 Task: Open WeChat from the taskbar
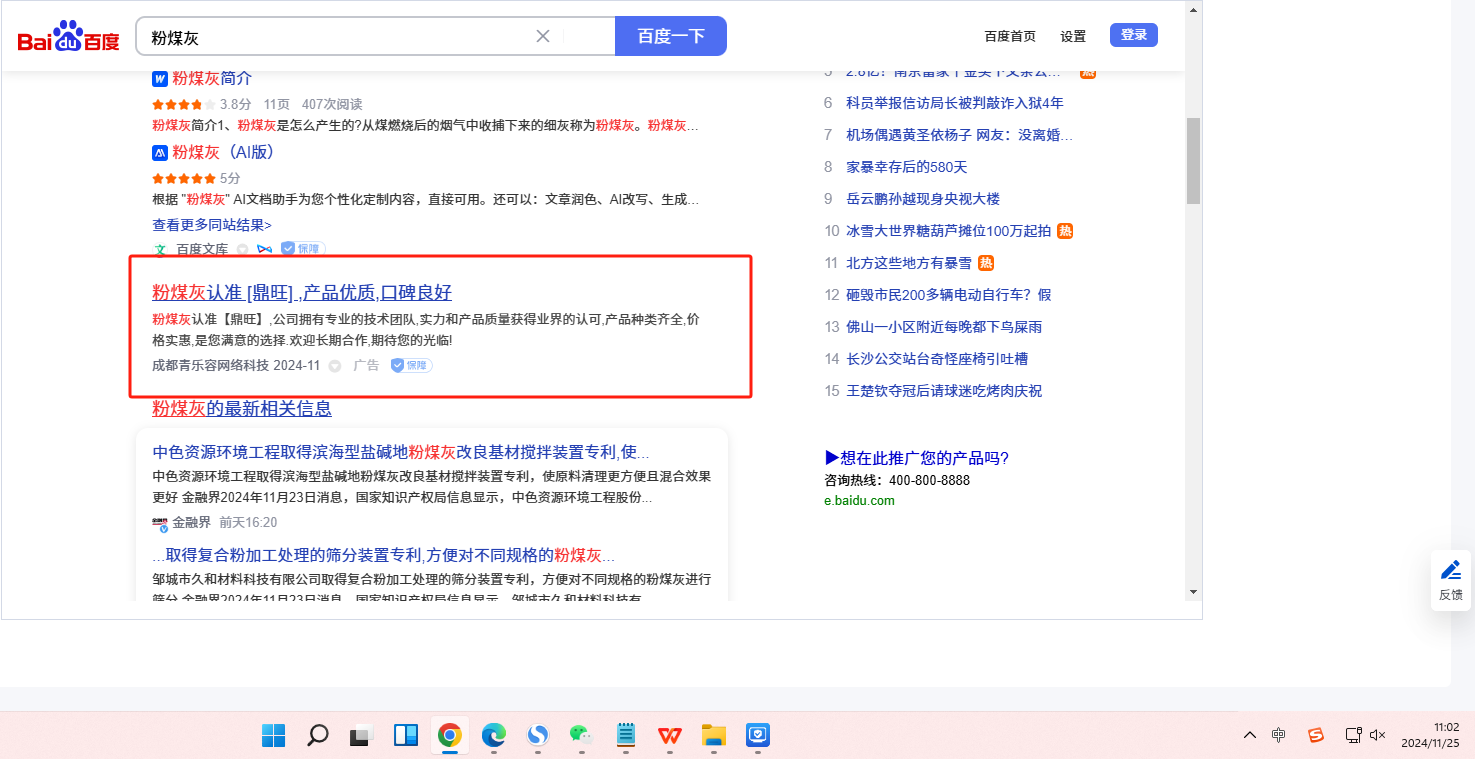click(581, 736)
